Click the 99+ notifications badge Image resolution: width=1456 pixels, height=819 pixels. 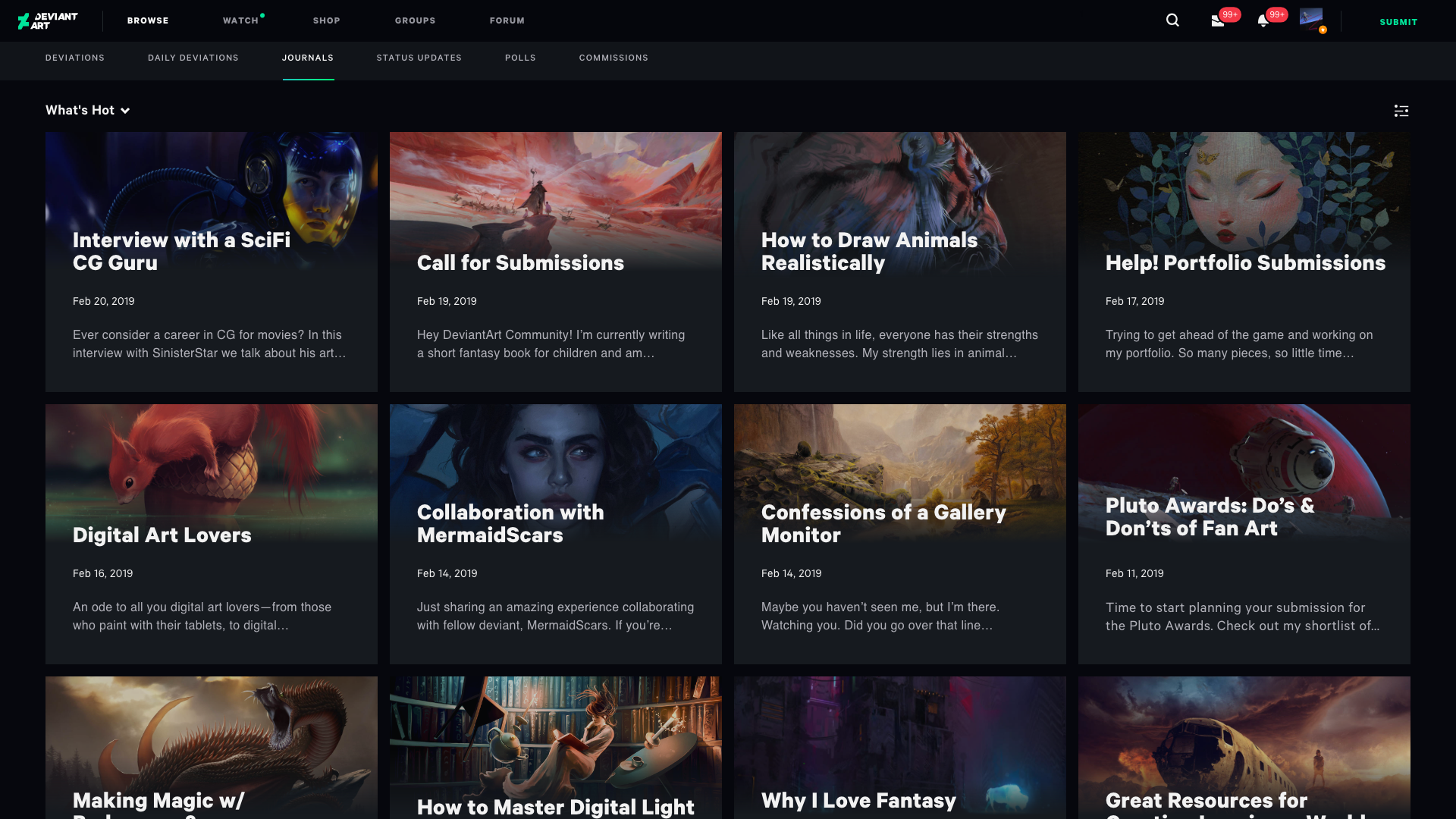coord(1276,14)
